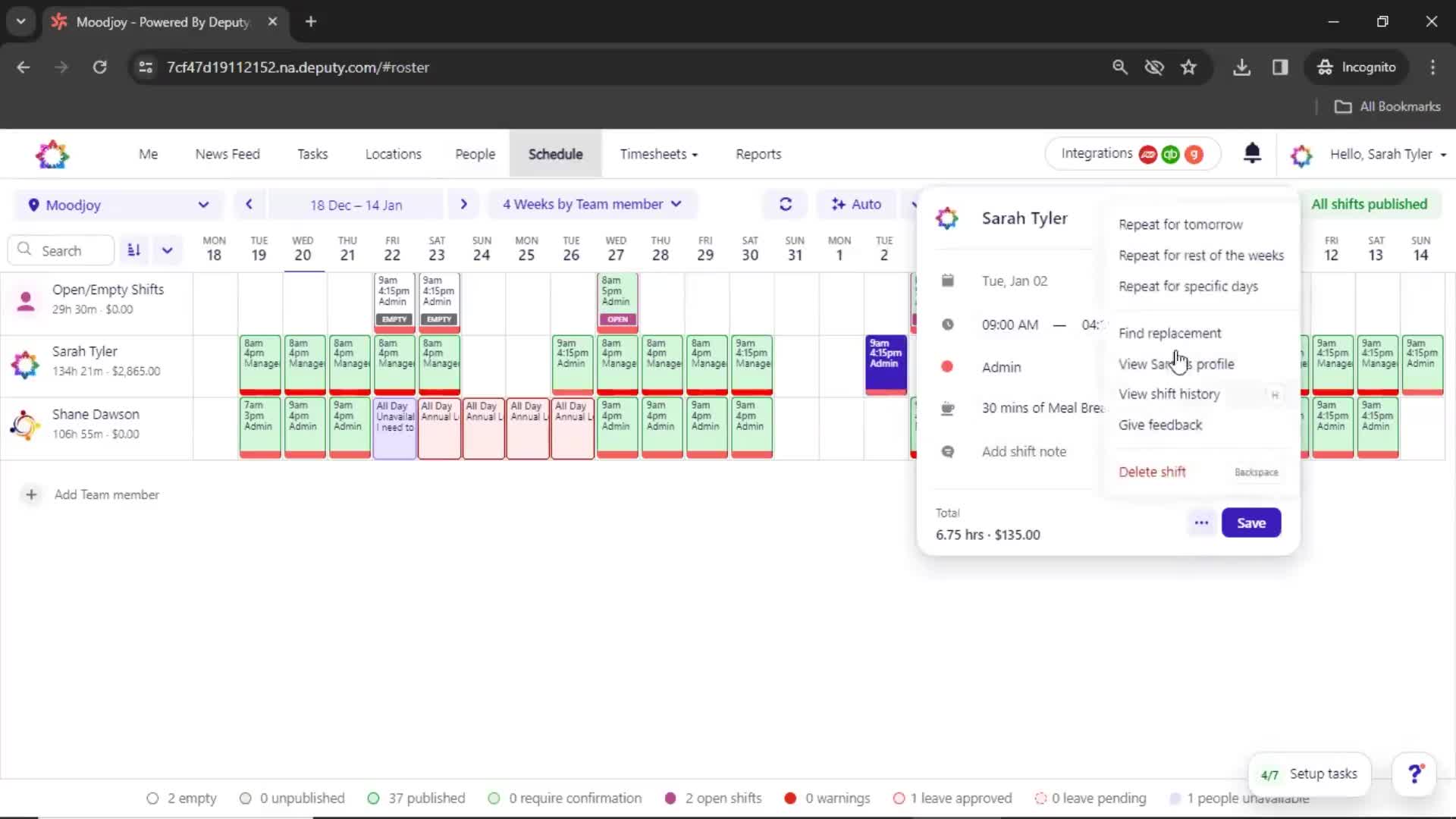This screenshot has height=819, width=1456.
Task: Click the Open/Empty Shifts person icon
Action: 26,301
